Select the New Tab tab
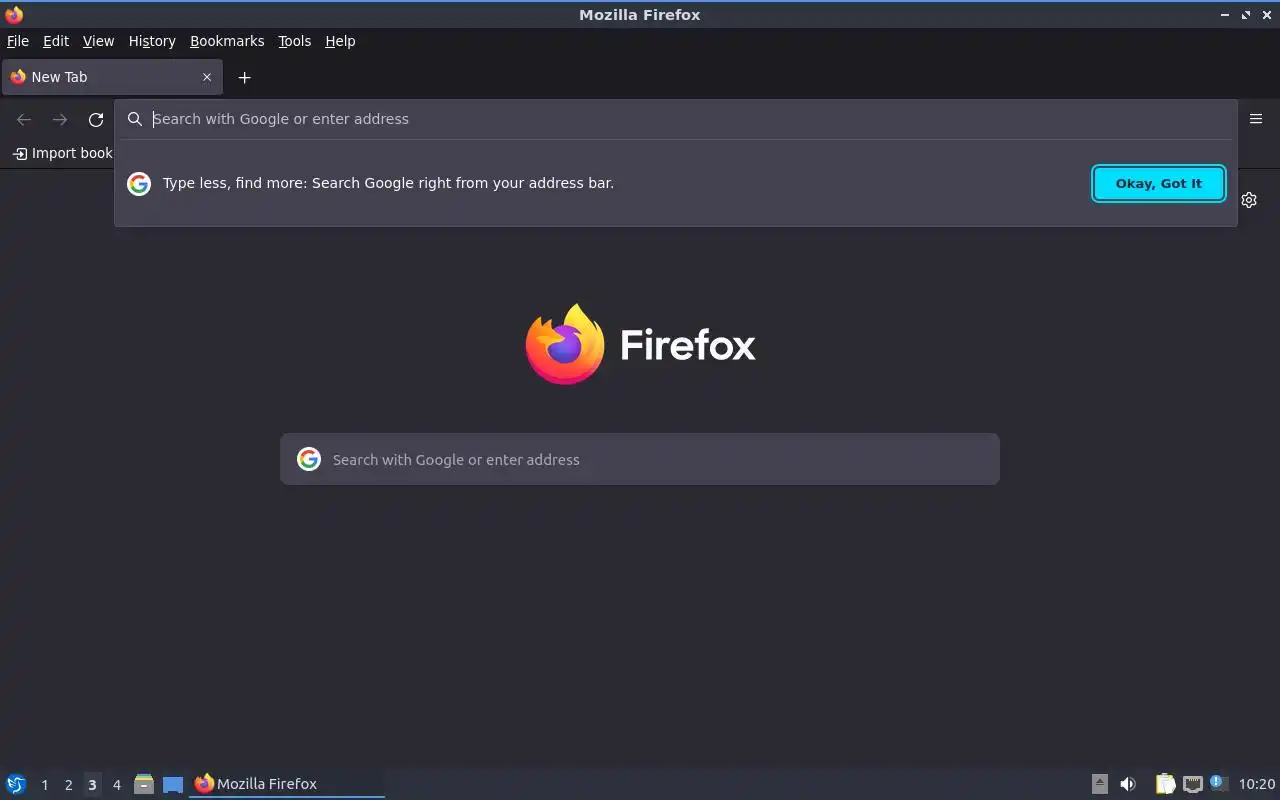 tap(111, 77)
